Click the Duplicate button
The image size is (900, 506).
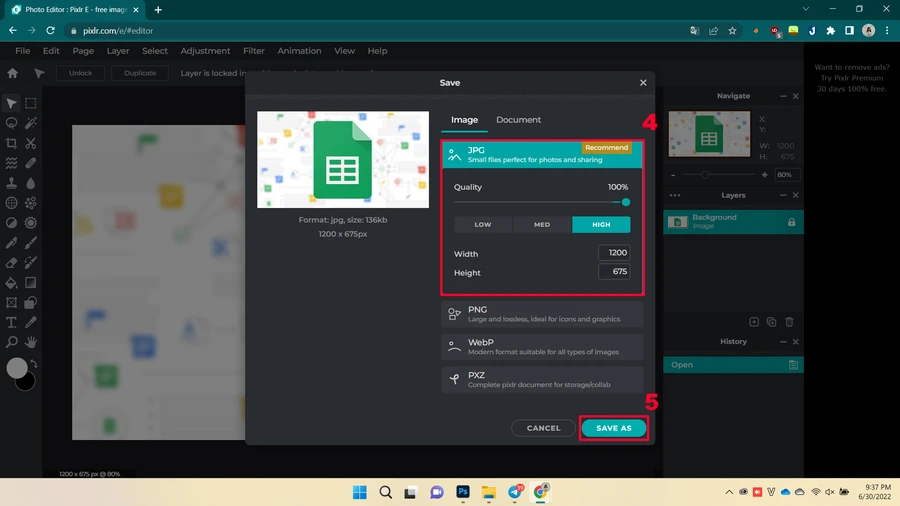pos(140,73)
